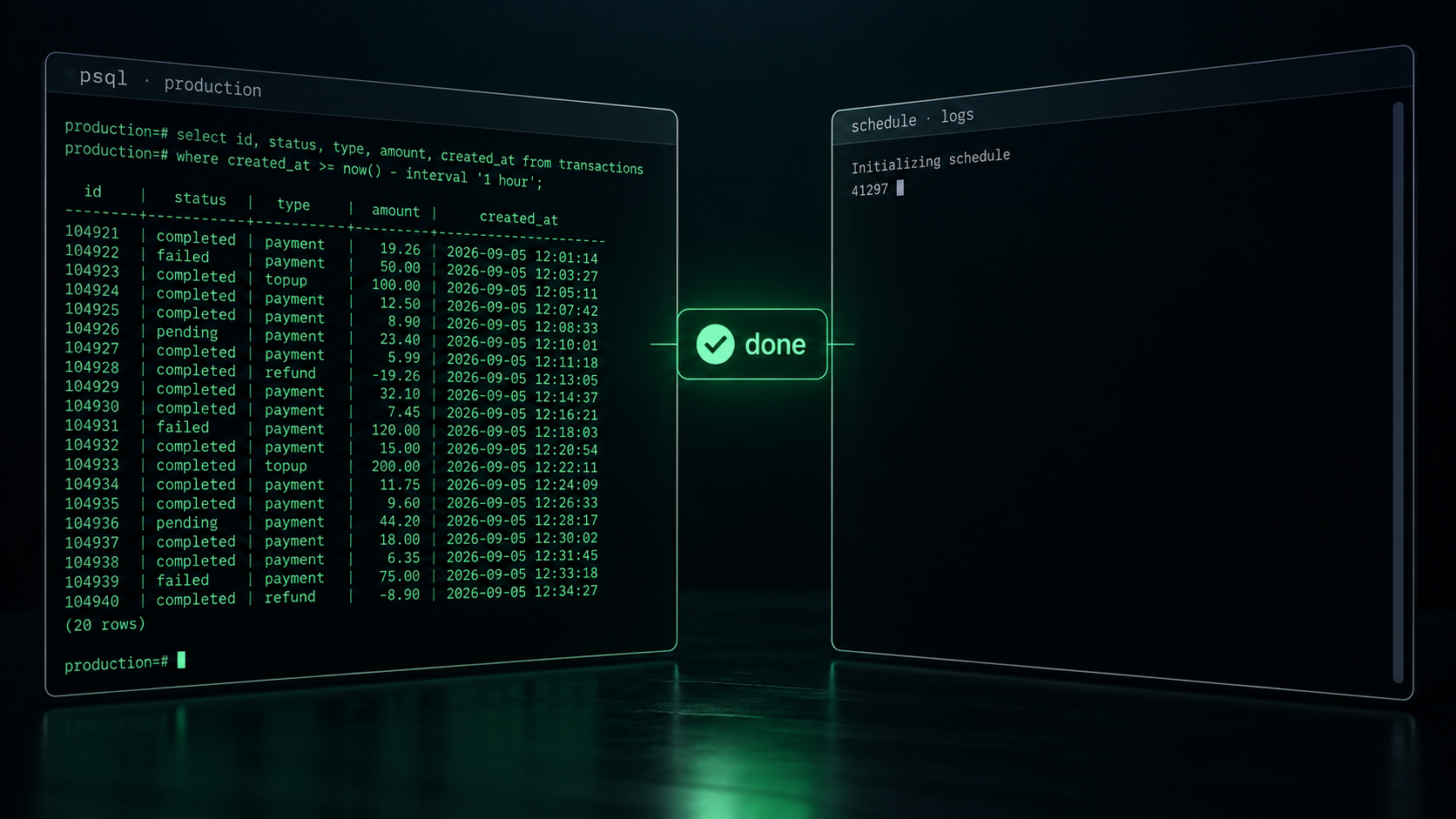Image resolution: width=1456 pixels, height=819 pixels.
Task: Click id cell '104938'
Action: point(92,562)
